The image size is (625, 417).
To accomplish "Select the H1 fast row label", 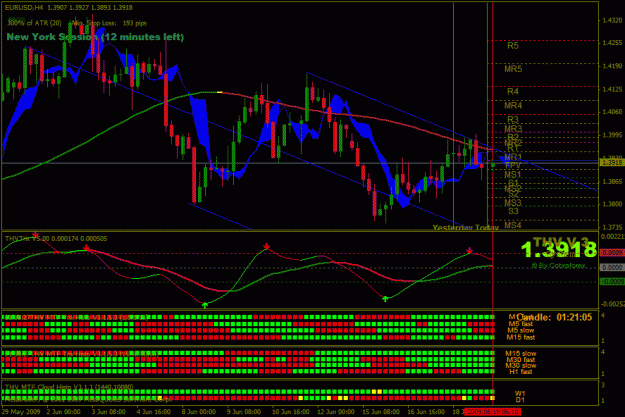I will (521, 372).
